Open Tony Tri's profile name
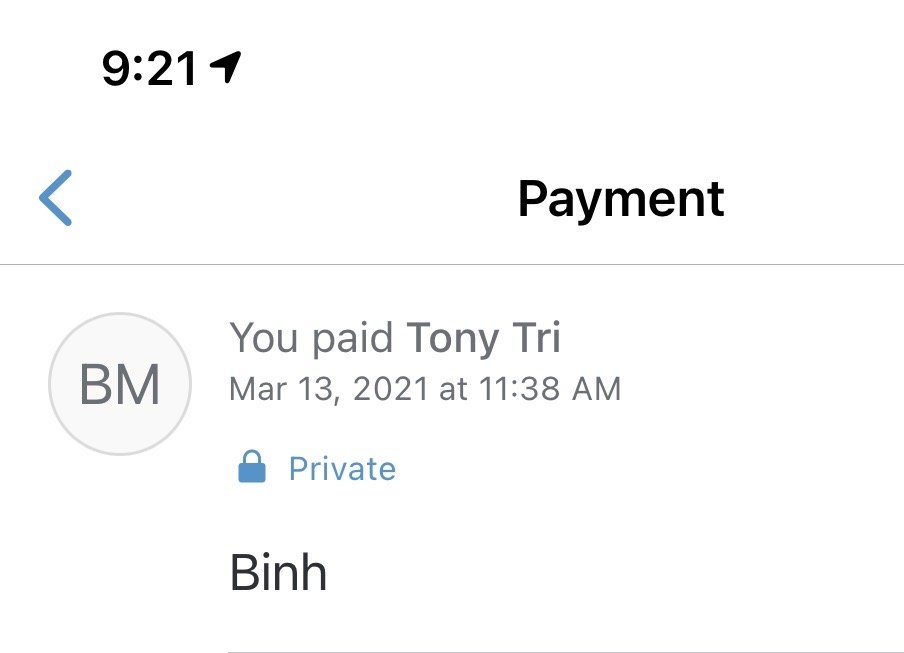This screenshot has height=653, width=904. coord(483,338)
